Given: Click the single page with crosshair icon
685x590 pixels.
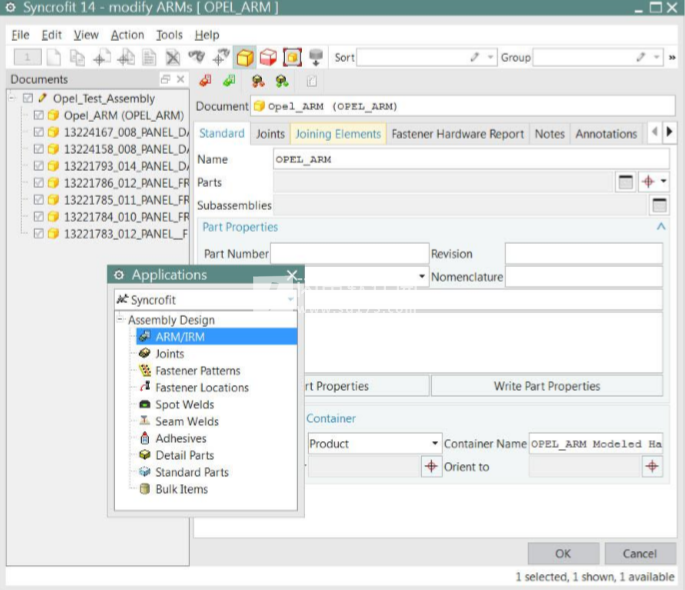Looking at the screenshot, I should click(101, 57).
